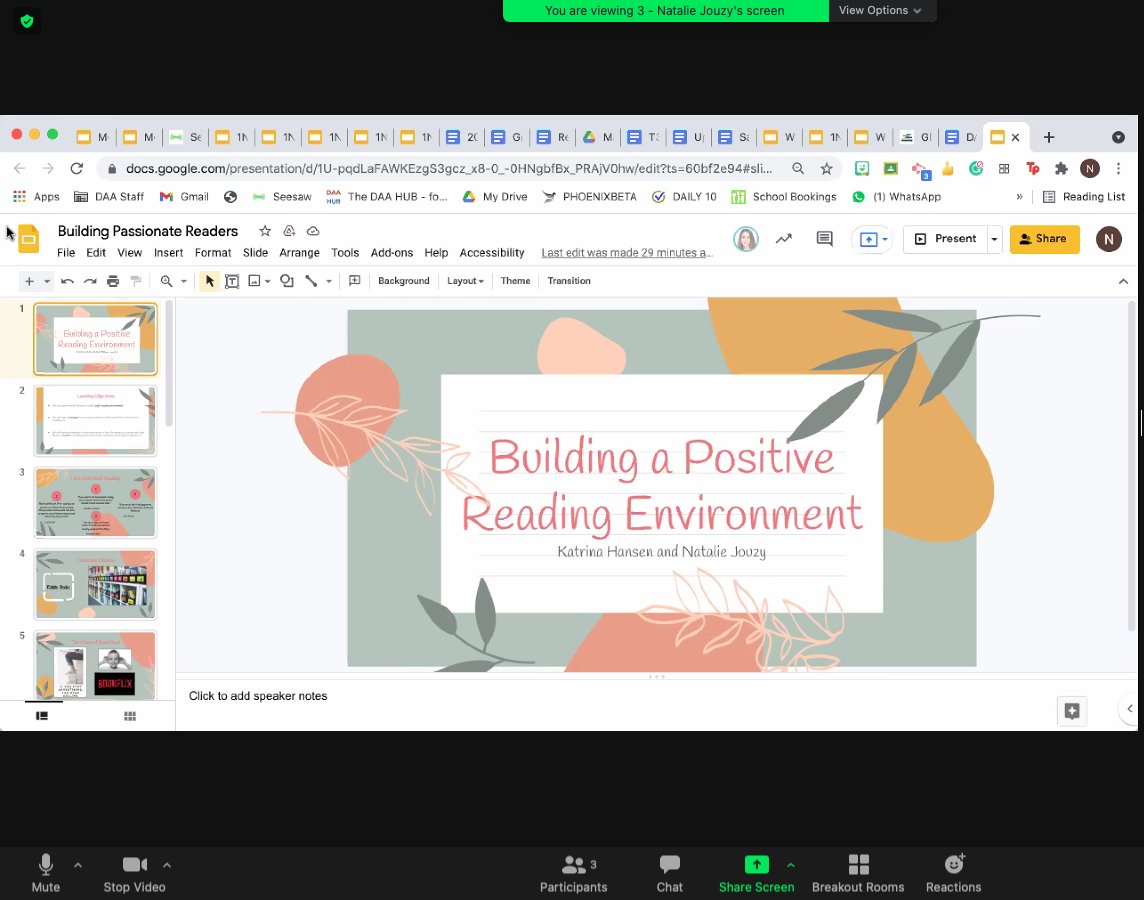This screenshot has width=1144, height=900.
Task: Open the insert image dropdown arrow
Action: pos(268,282)
